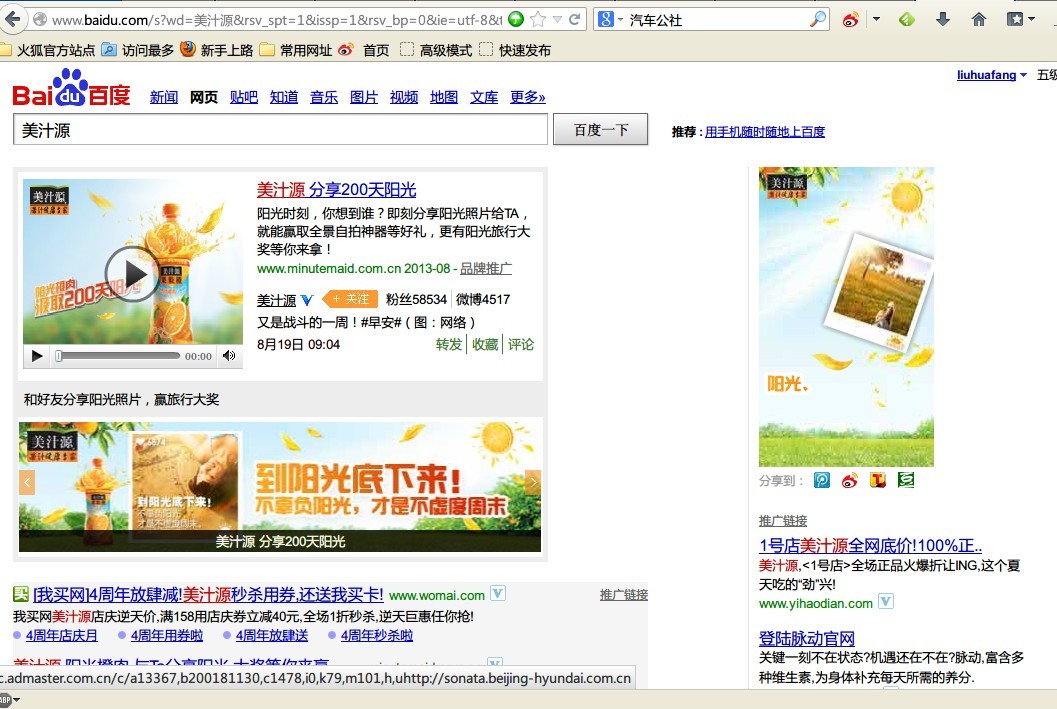Viewport: 1057px width, 709px height.
Task: Go to the home page icon
Action: pos(979,20)
